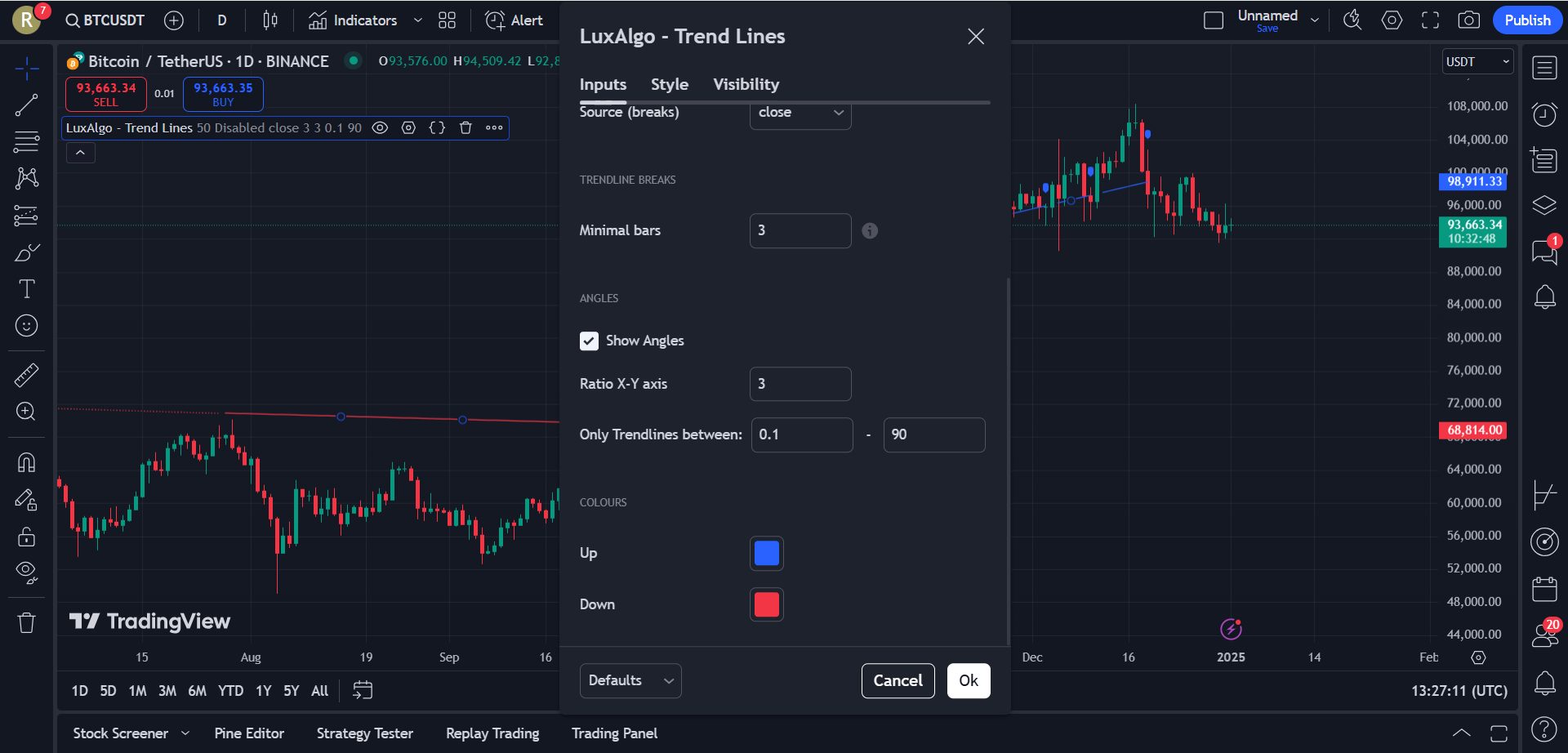The image size is (1568, 753).
Task: Open the ruler measure tool
Action: (x=26, y=375)
